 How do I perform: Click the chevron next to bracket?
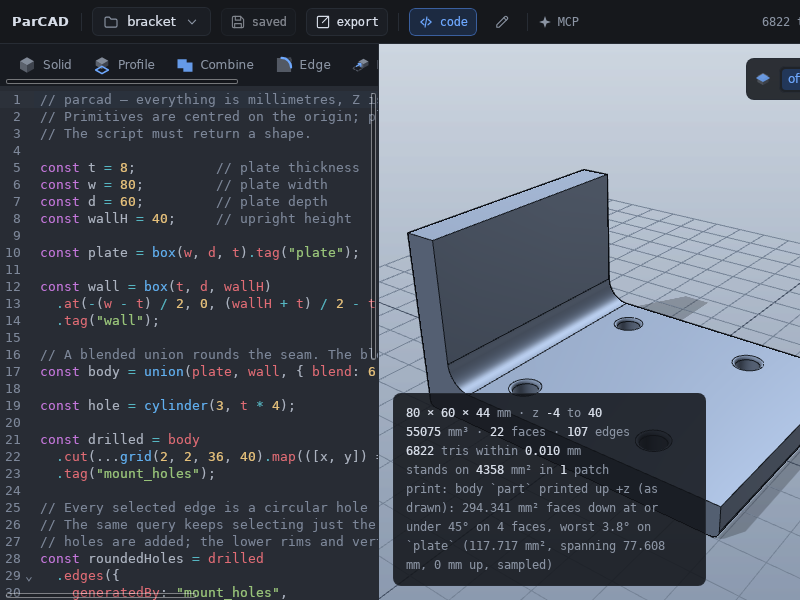(x=192, y=22)
